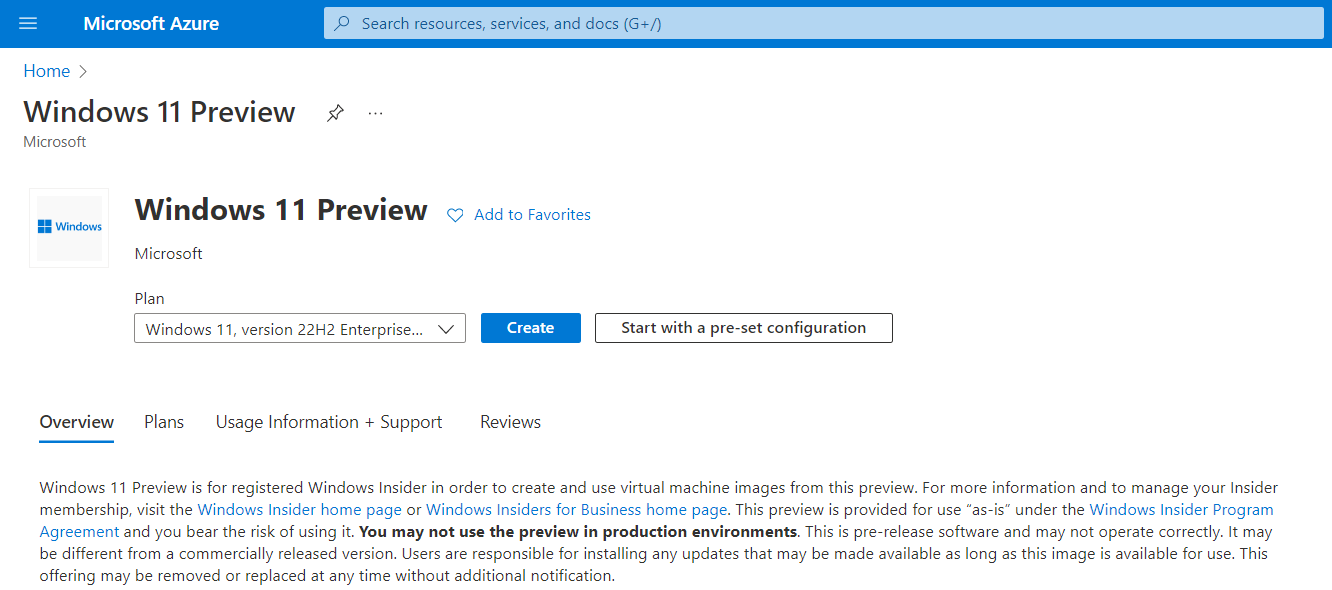Image resolution: width=1332 pixels, height=590 pixels.
Task: Collapse the plan combo box chevron
Action: pos(446,327)
